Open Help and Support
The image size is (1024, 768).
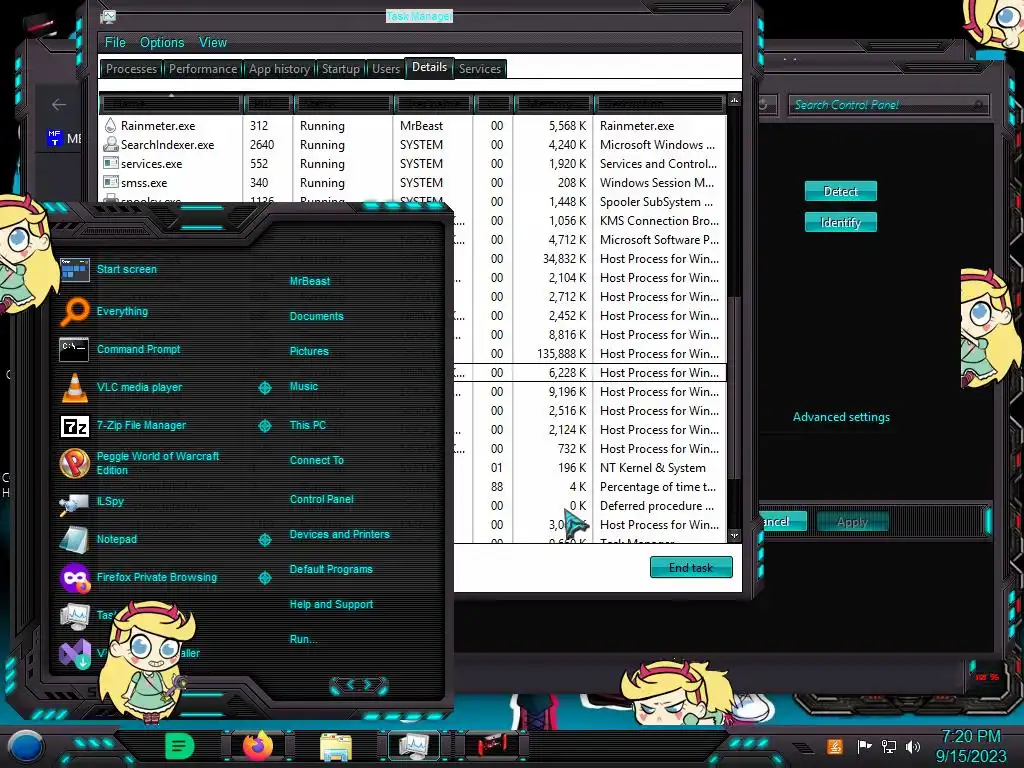(x=331, y=604)
